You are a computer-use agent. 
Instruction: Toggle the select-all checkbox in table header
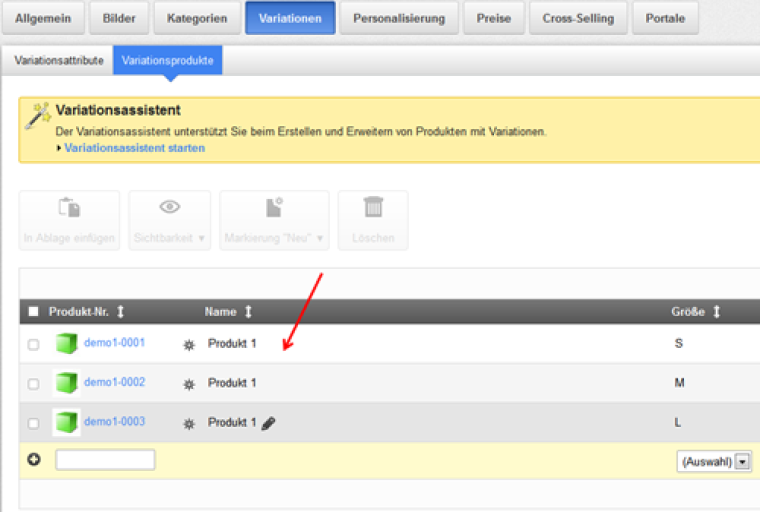click(33, 312)
